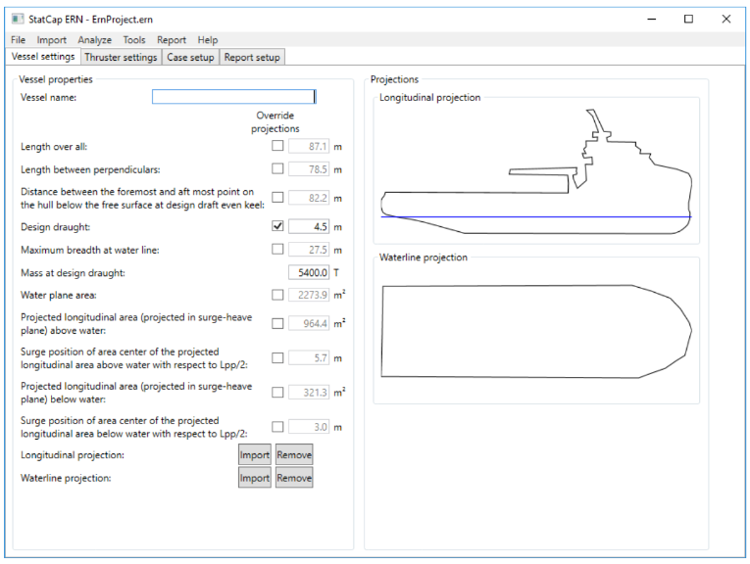Screen dimensions: 750x564
Task: Open the File menu
Action: (x=18, y=40)
